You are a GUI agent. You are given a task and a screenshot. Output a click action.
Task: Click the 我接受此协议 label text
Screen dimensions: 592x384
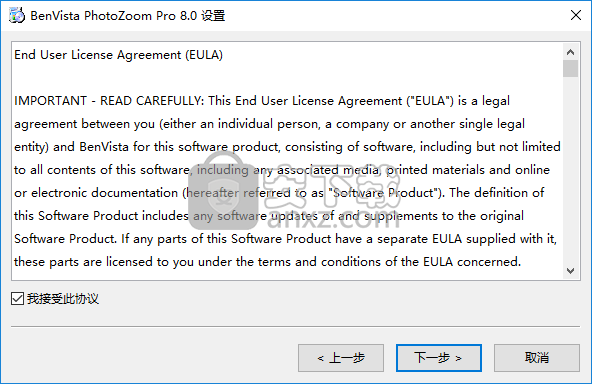(63, 299)
